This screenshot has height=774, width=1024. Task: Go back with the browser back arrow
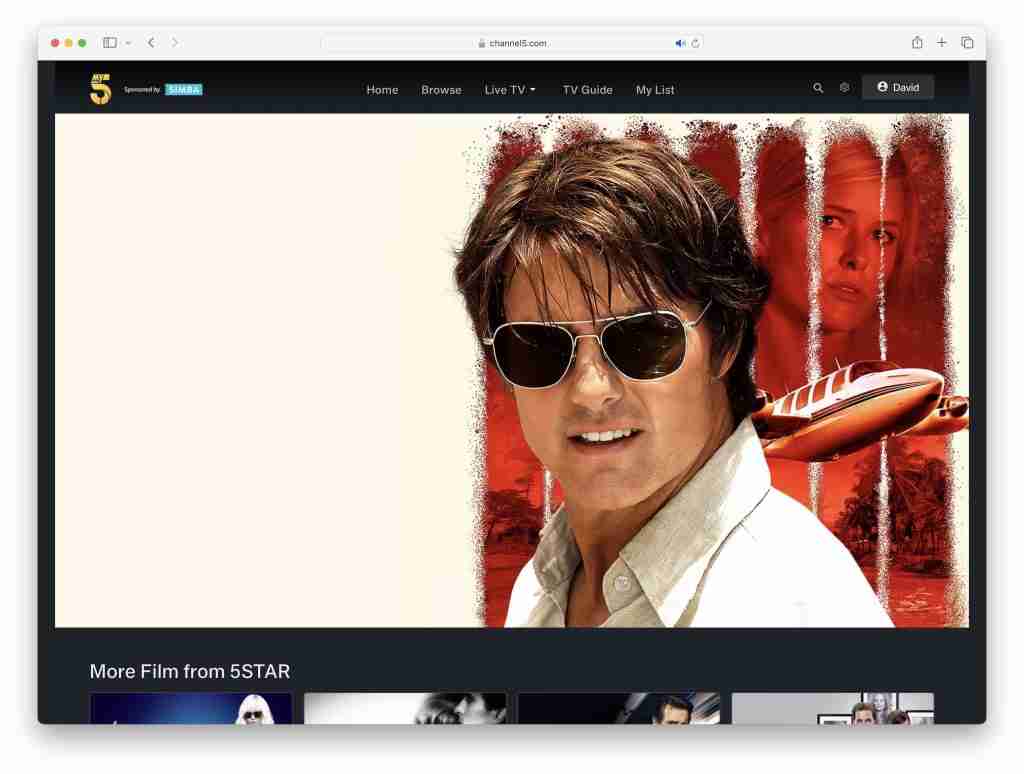[152, 42]
